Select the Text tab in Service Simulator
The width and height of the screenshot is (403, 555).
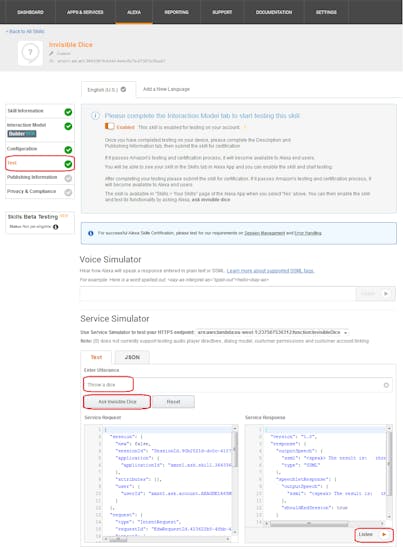click(96, 357)
